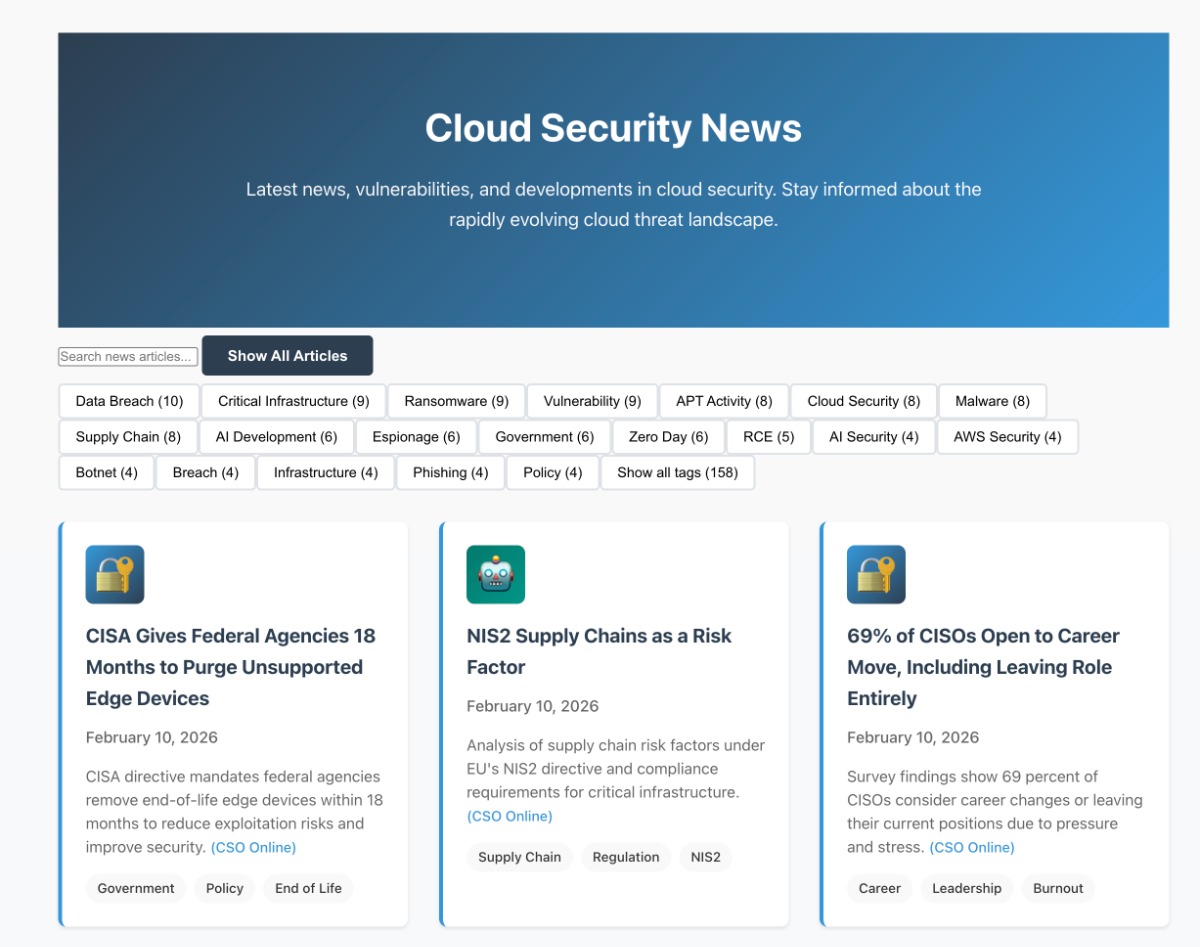Filter by Critical Infrastructure (9) tag
Screen dimensions: 1200x947
293,401
